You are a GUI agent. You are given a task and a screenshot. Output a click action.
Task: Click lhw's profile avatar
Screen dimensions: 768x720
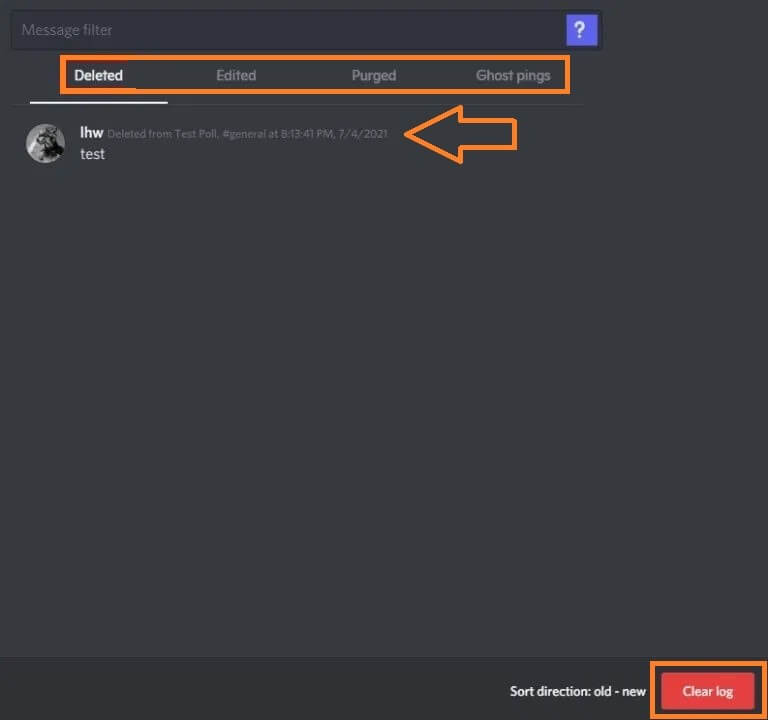(x=45, y=143)
